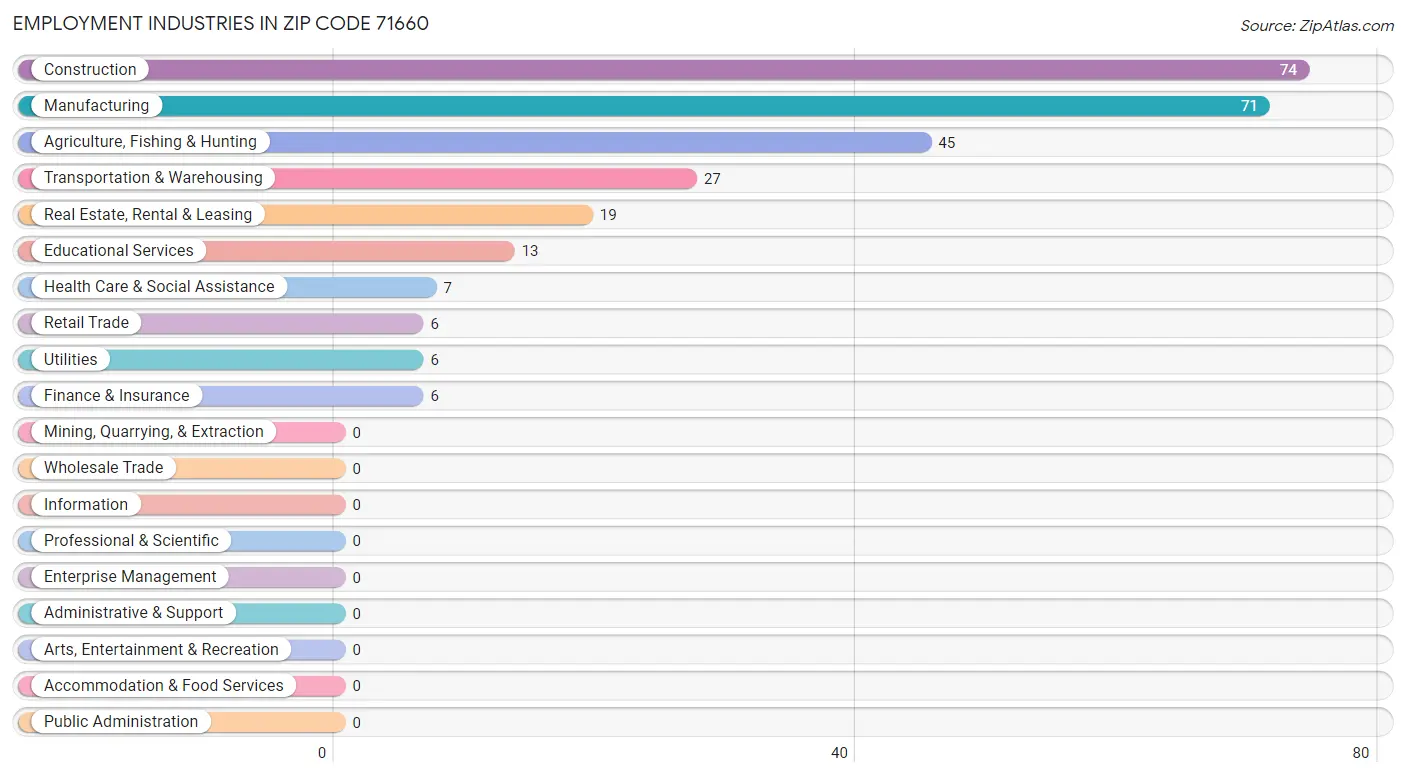
Task: Select the Transportation & Warehousing label
Action: pos(153,178)
